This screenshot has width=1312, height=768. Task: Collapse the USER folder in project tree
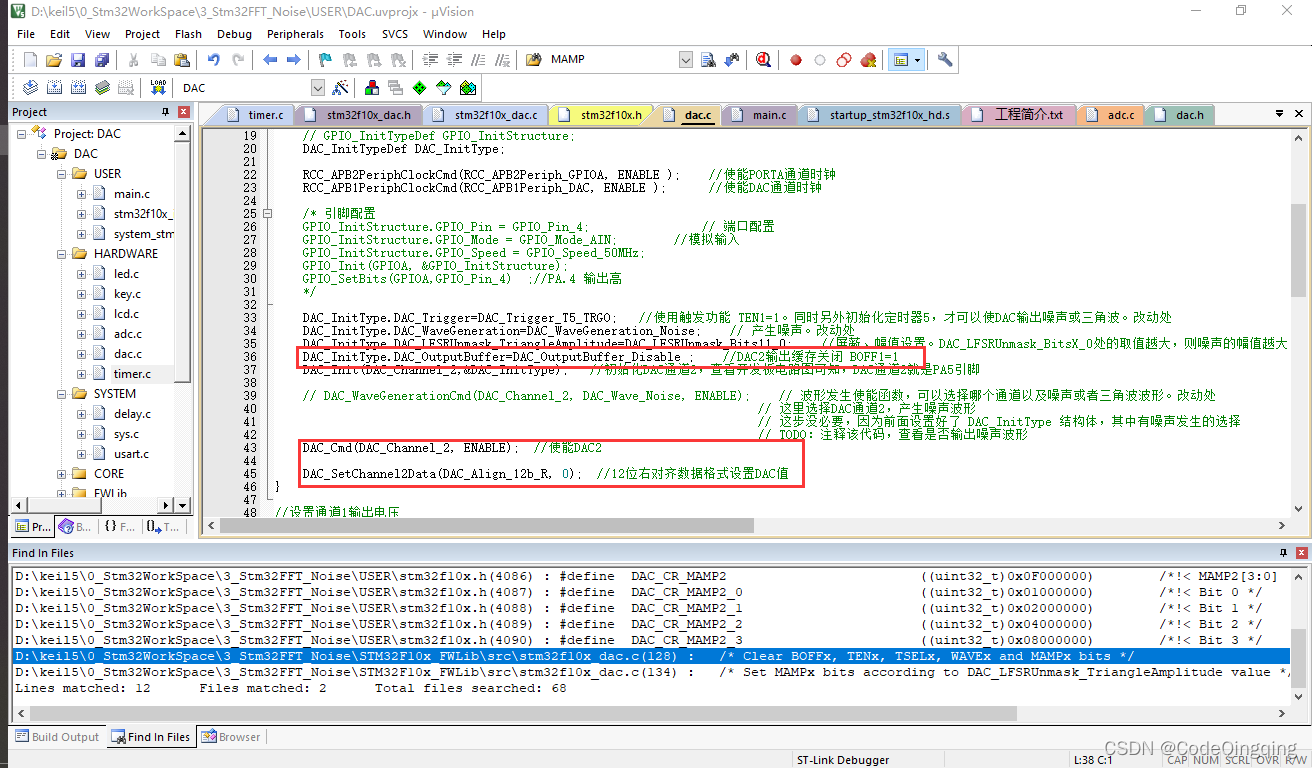[62, 174]
